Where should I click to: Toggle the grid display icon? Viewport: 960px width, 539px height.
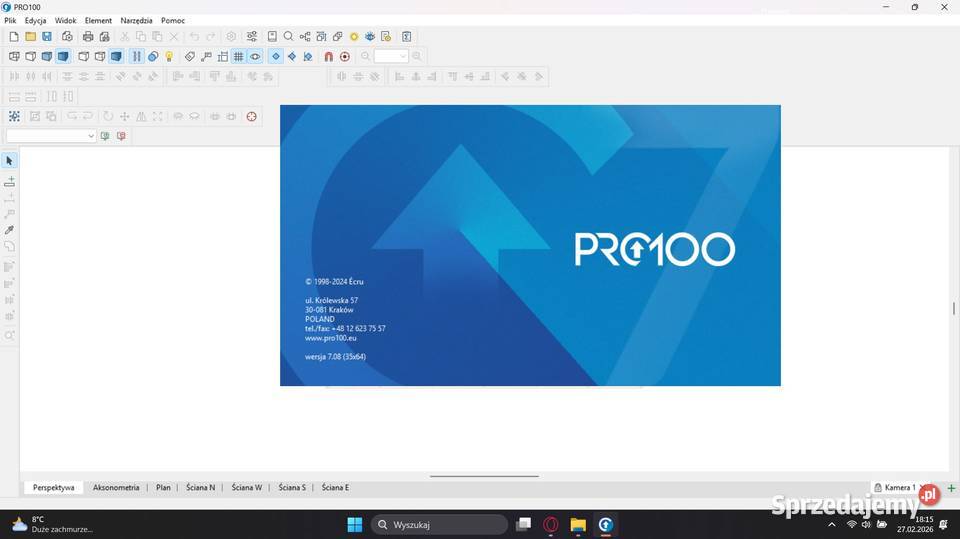[x=239, y=56]
